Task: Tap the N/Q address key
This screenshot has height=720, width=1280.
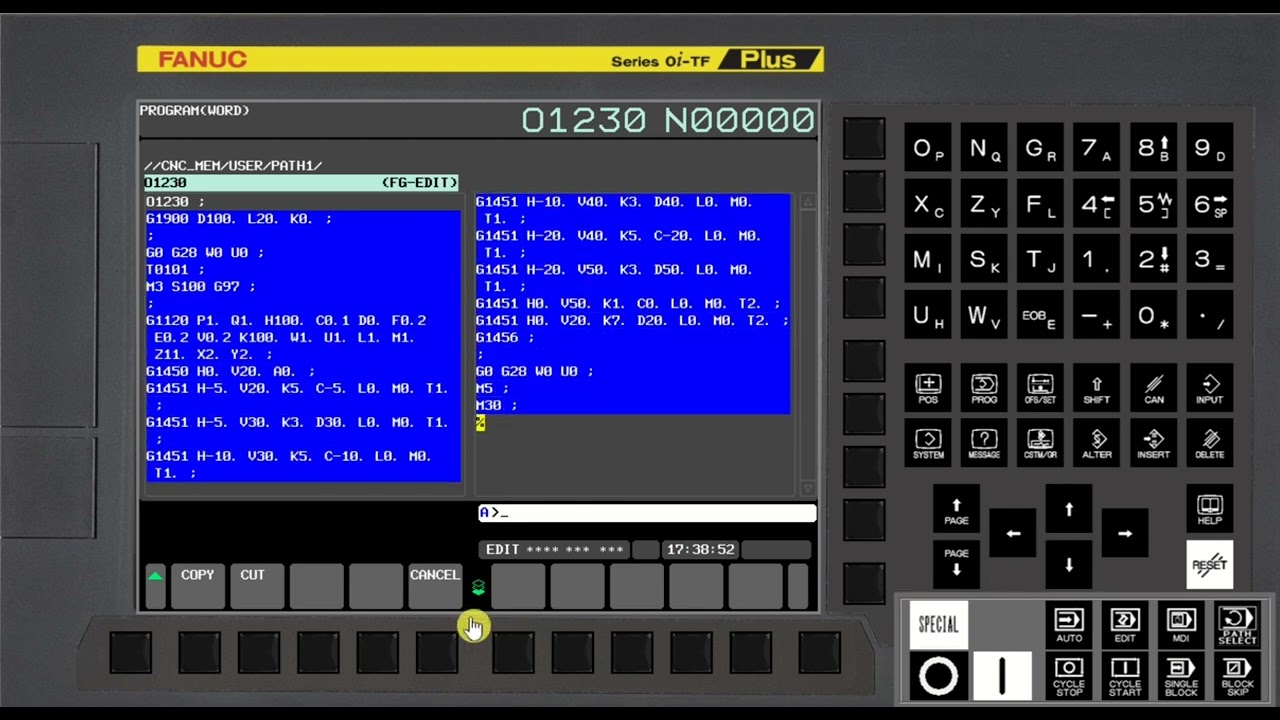Action: [984, 149]
